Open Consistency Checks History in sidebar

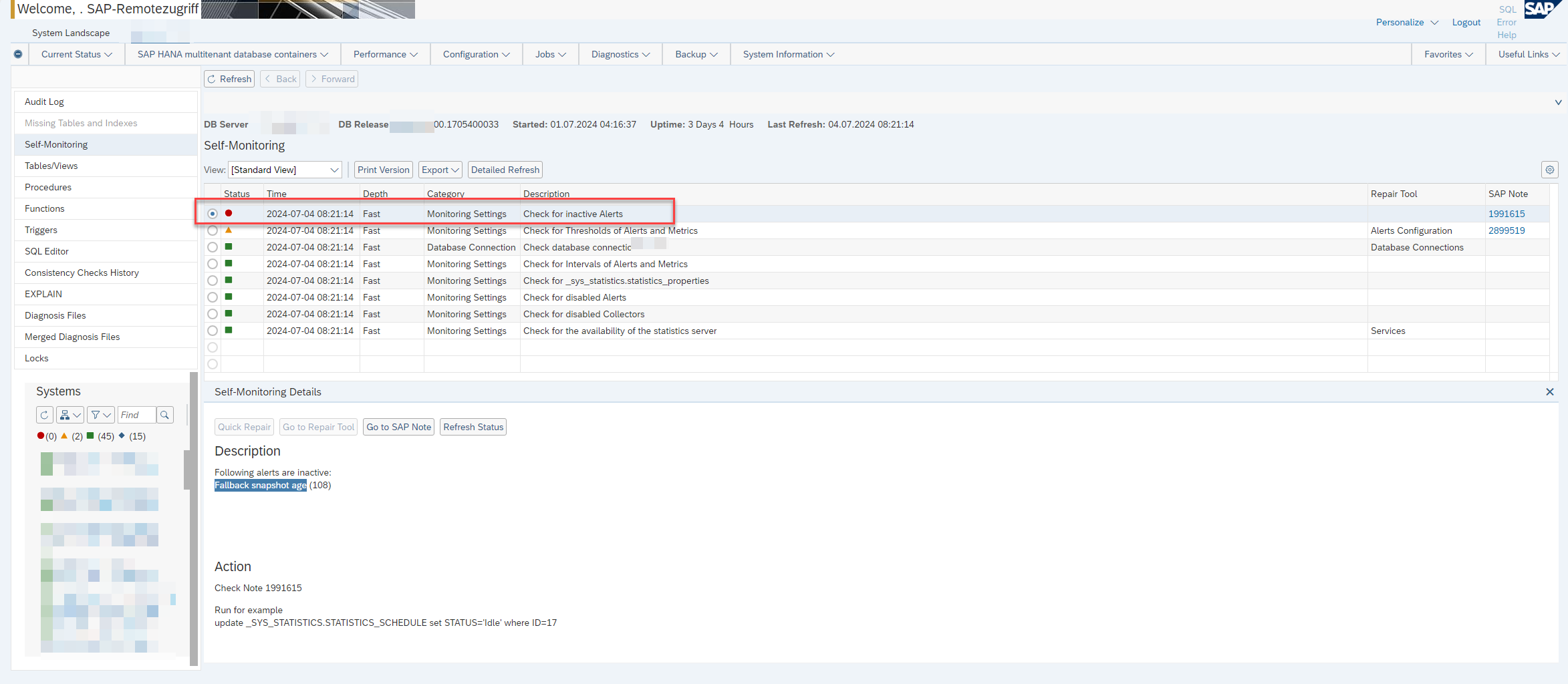[x=106, y=273]
